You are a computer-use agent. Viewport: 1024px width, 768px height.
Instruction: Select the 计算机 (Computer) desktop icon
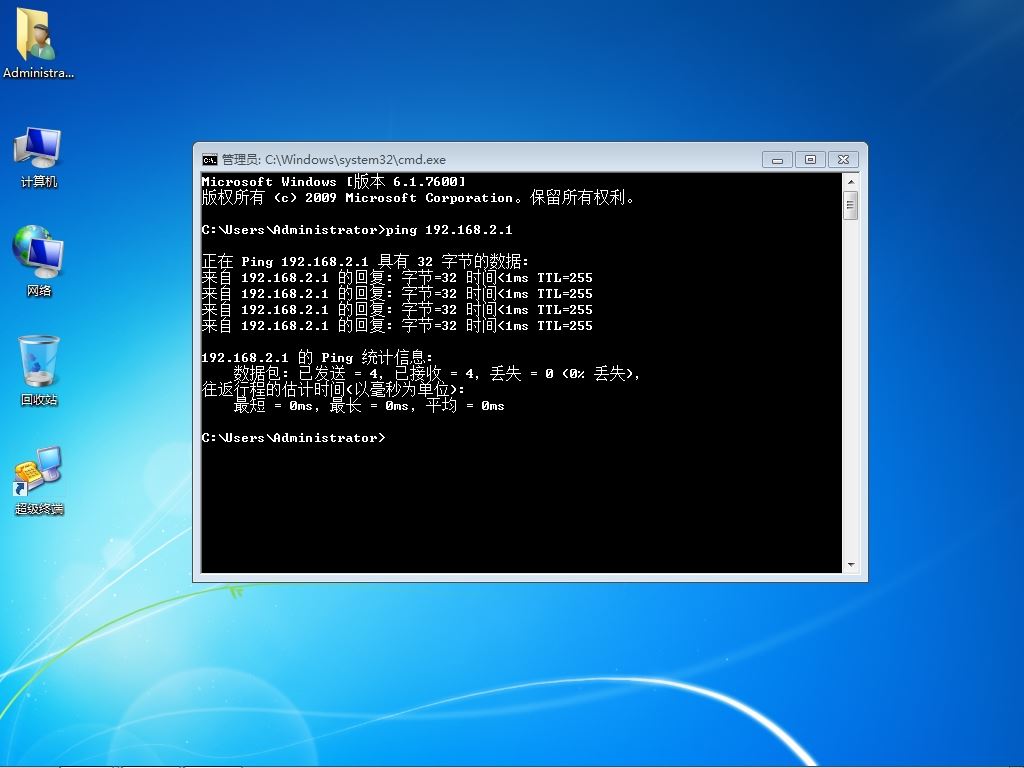[x=39, y=157]
